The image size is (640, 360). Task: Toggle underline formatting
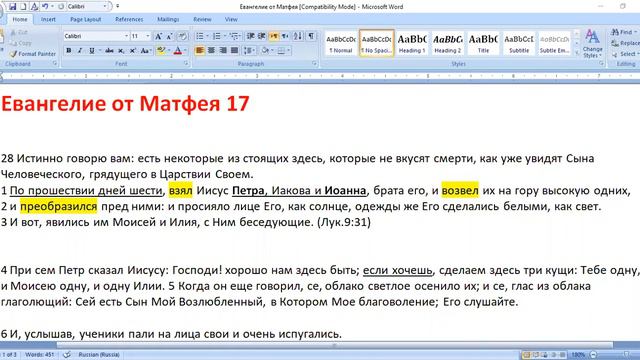click(92, 51)
